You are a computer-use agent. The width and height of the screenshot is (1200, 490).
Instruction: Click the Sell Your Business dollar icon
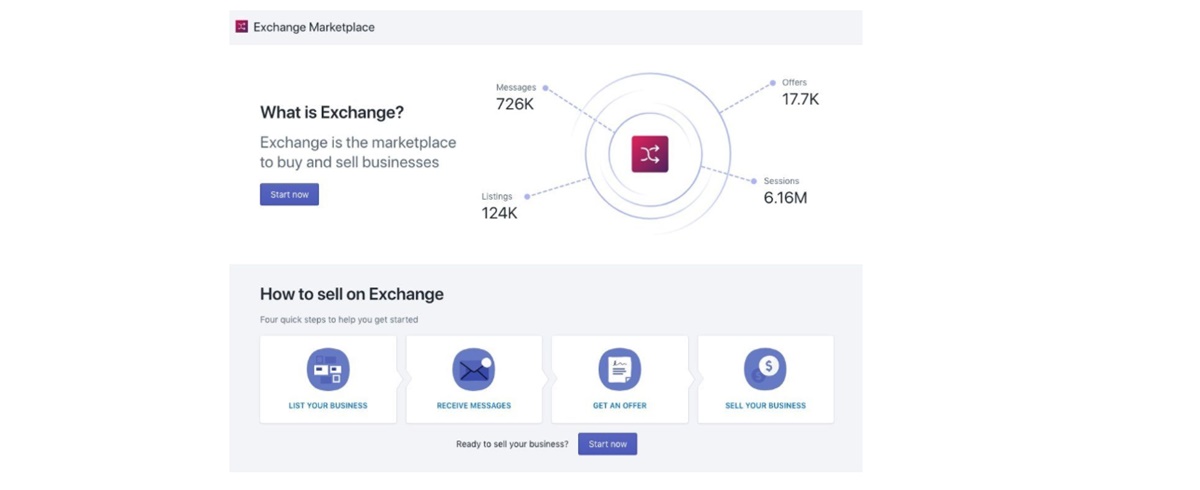(x=765, y=369)
